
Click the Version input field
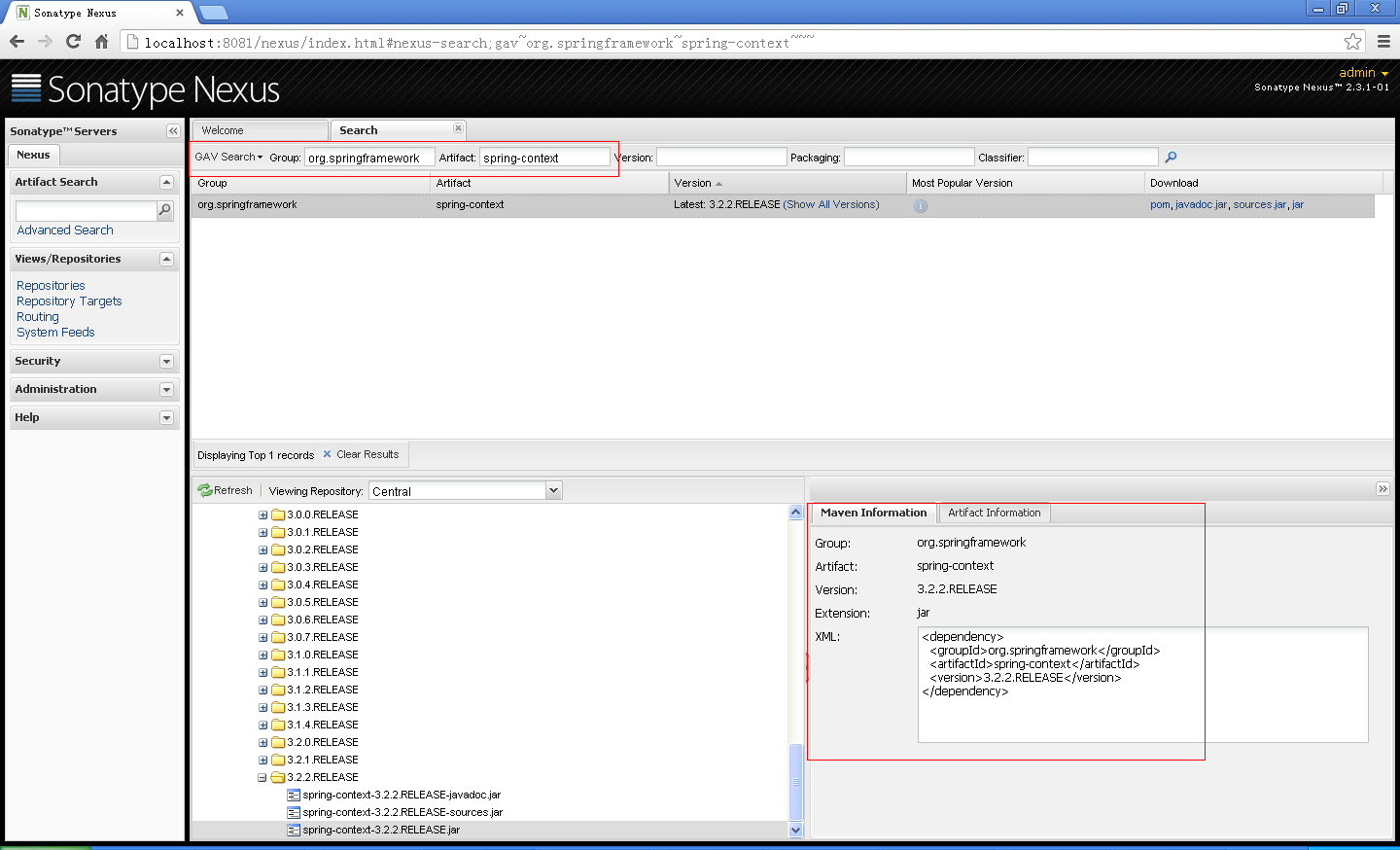coord(721,157)
